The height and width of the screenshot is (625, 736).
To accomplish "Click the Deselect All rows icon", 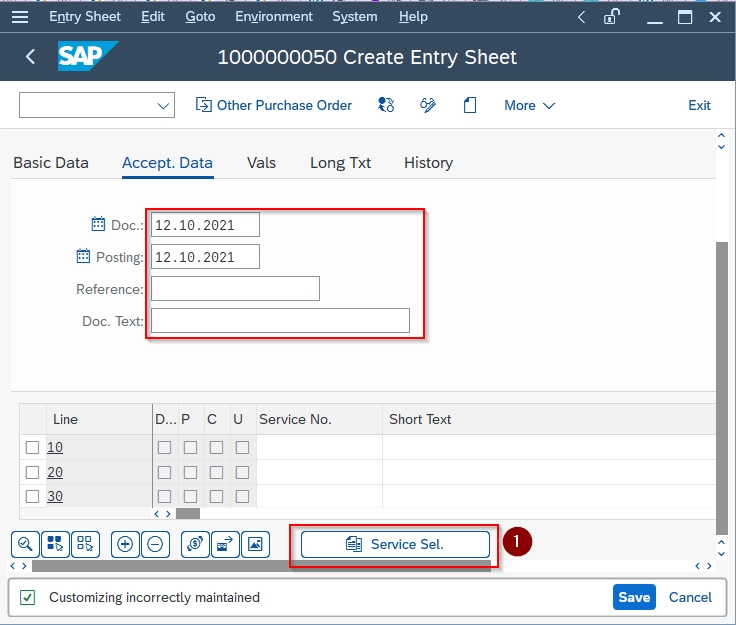I will [x=85, y=544].
